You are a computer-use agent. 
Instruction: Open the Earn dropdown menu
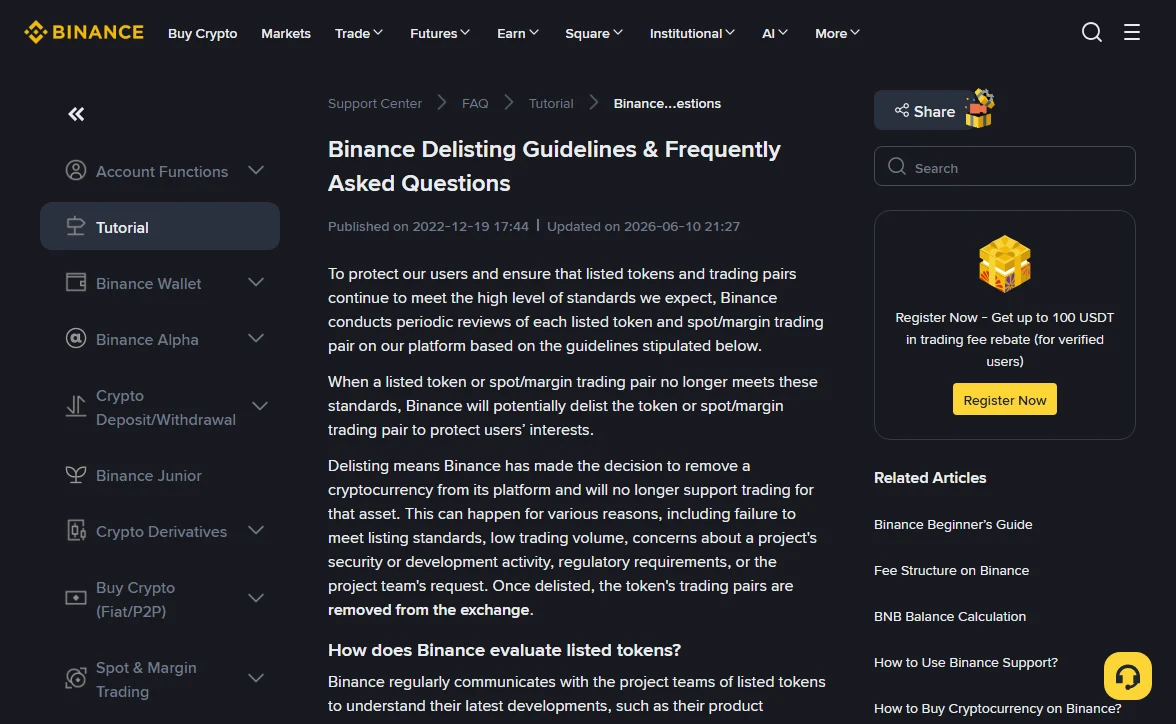click(518, 33)
